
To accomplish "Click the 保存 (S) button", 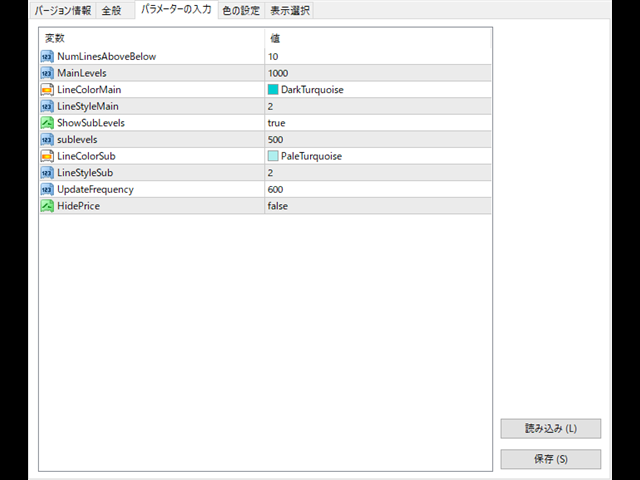I will 551,459.
